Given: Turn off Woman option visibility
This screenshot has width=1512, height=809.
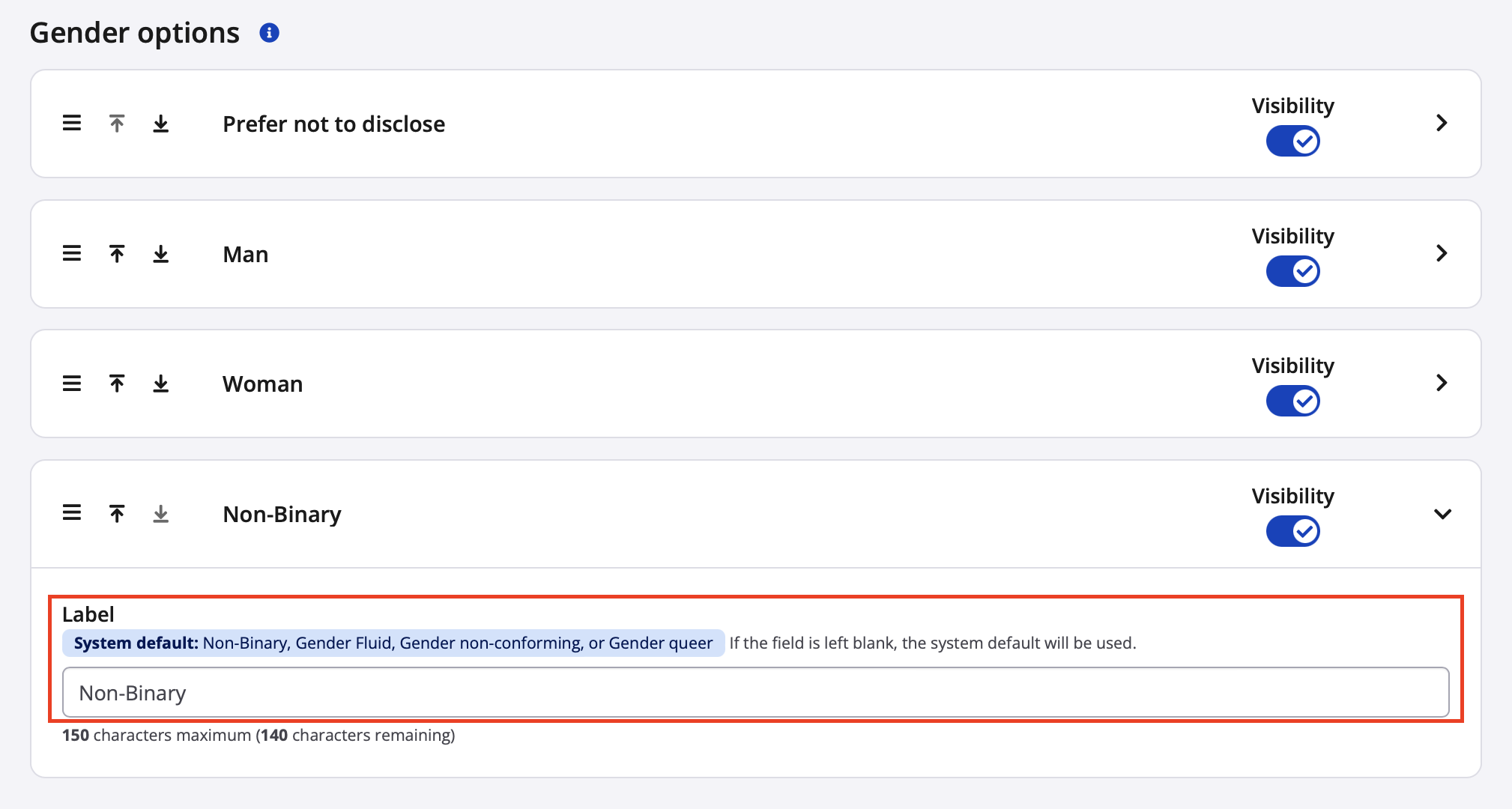Looking at the screenshot, I should coord(1292,401).
